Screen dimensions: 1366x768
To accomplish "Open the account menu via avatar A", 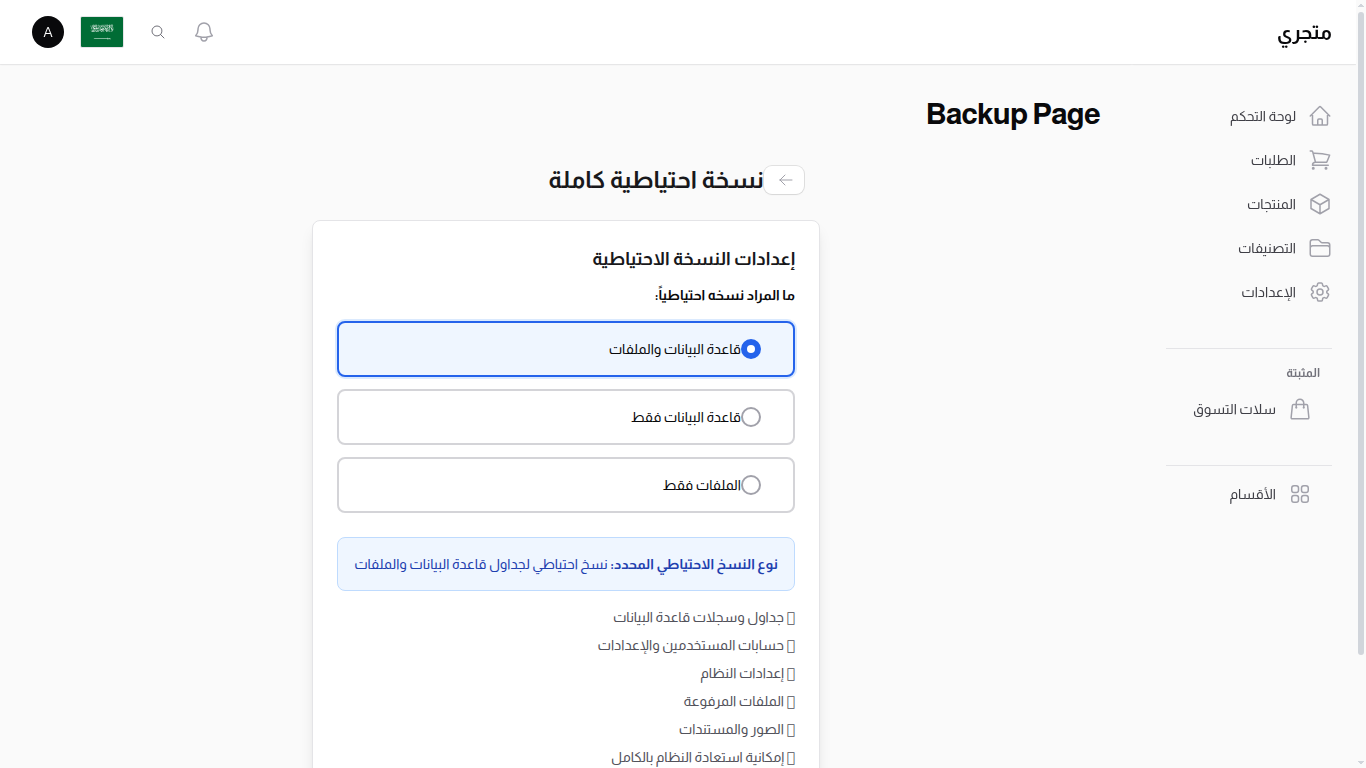I will [47, 32].
